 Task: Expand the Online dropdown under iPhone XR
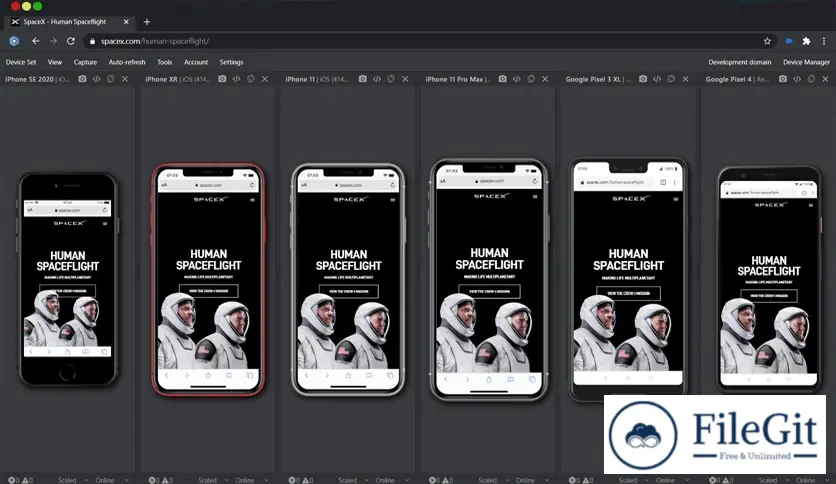tap(252, 480)
